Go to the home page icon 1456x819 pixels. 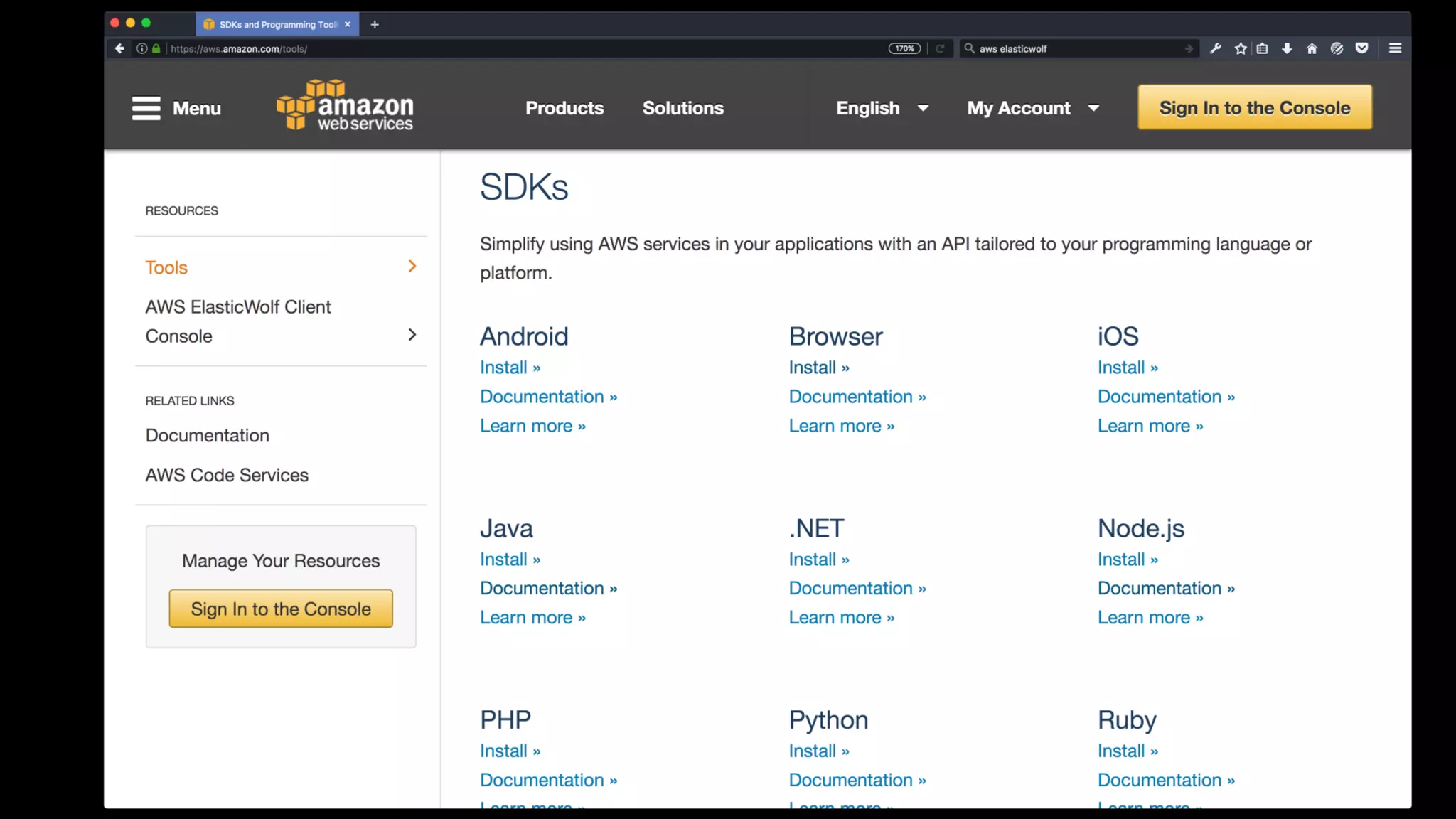coord(1312,48)
